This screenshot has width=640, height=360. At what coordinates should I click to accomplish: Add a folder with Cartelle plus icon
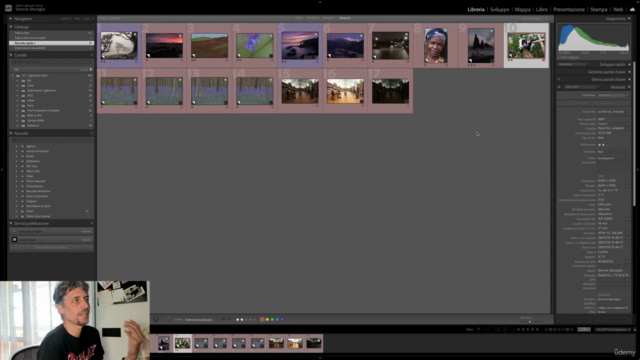(x=91, y=55)
